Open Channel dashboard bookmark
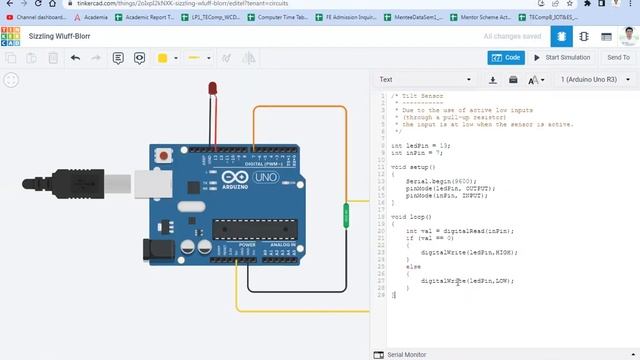This screenshot has width=640, height=360. (36, 17)
